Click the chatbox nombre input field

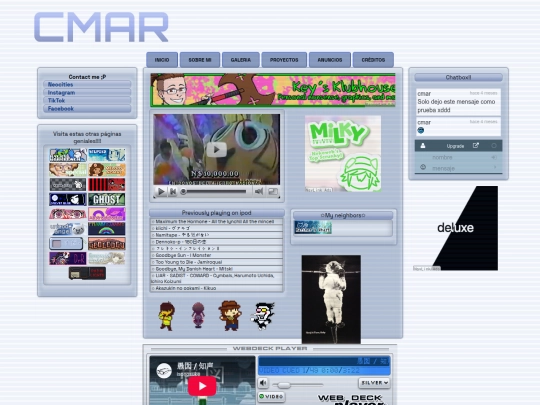pos(458,157)
